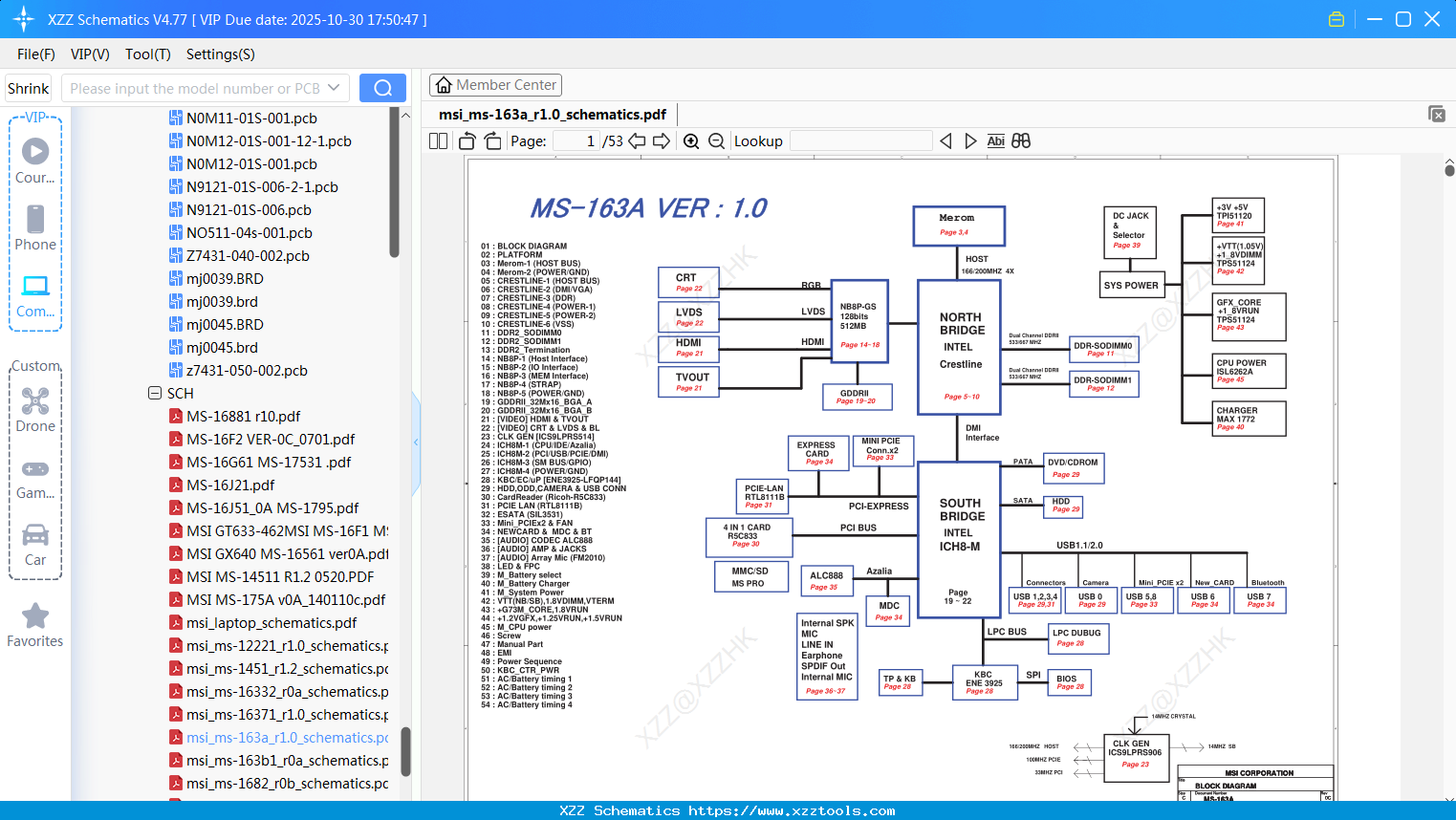Click the XZZ app logo
The image size is (1456, 820).
pos(23,19)
